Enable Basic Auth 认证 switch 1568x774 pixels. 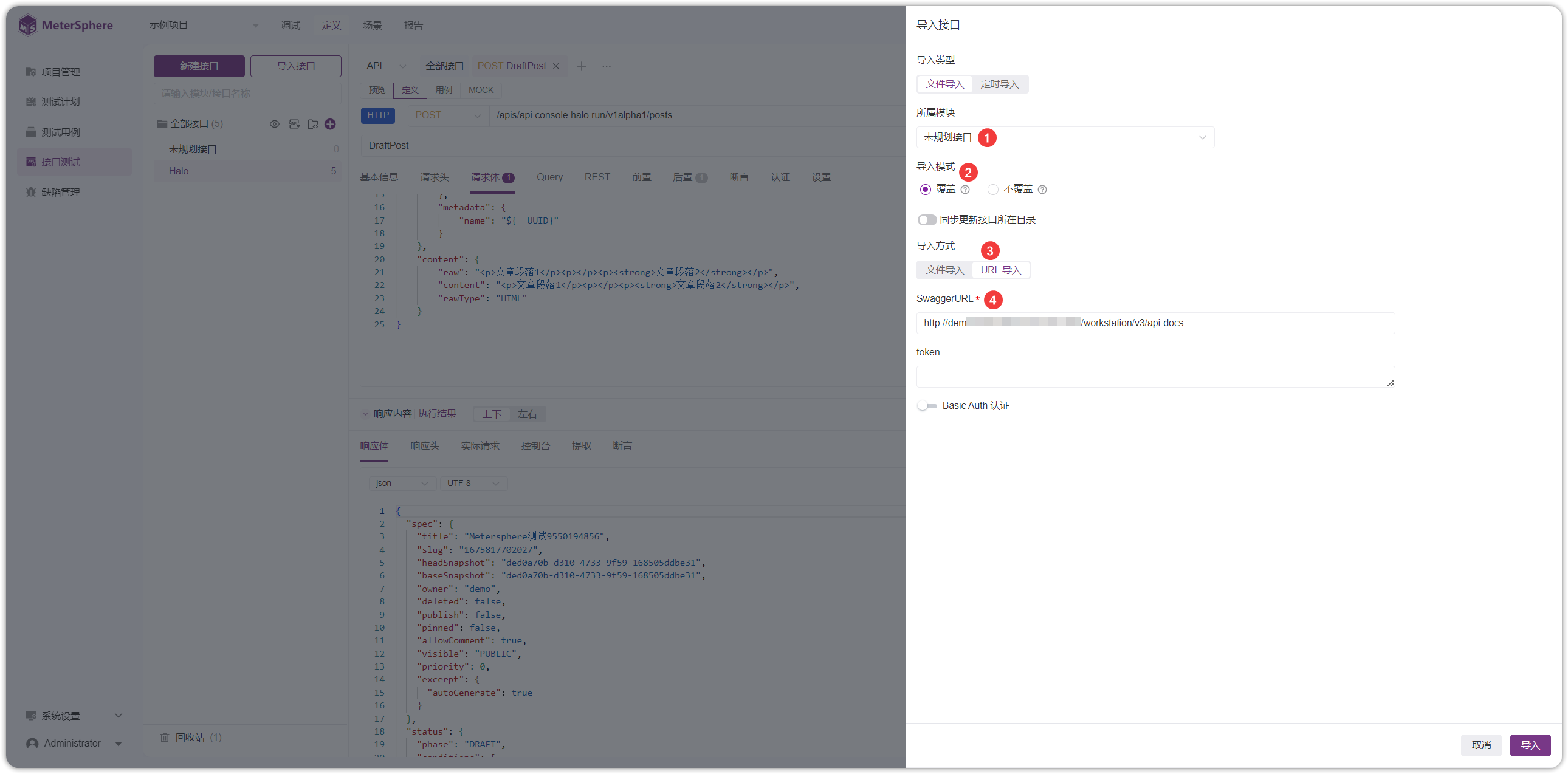[926, 406]
